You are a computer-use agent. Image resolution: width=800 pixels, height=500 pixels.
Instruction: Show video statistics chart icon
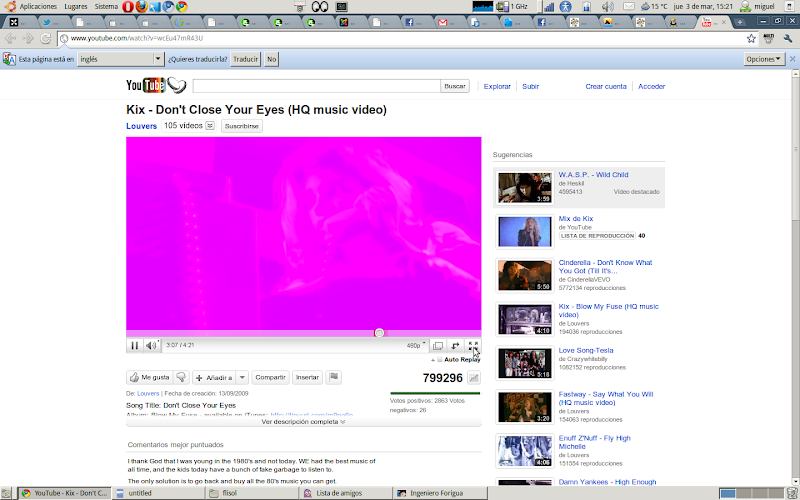[473, 378]
